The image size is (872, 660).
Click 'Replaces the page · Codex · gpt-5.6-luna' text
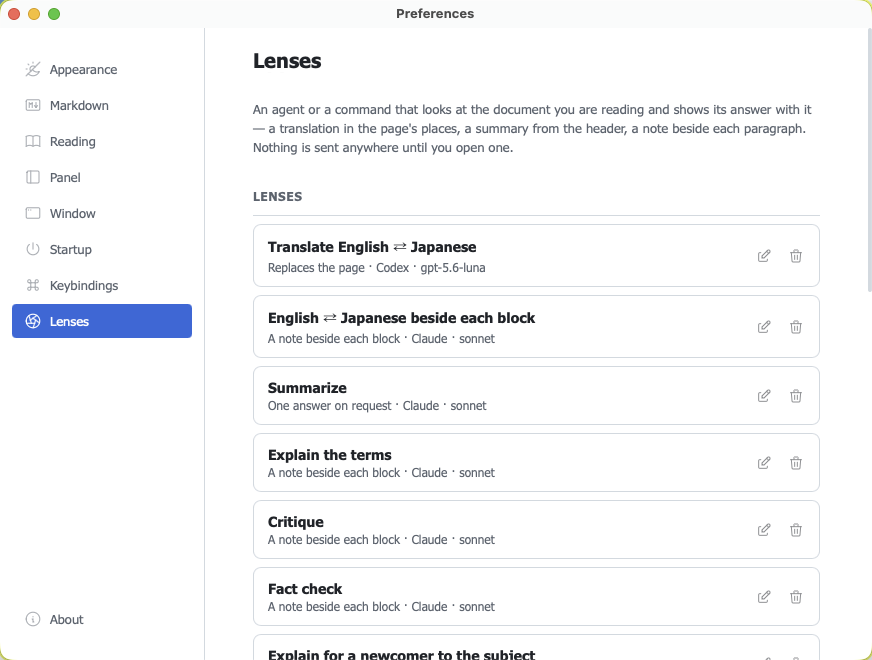pos(376,267)
